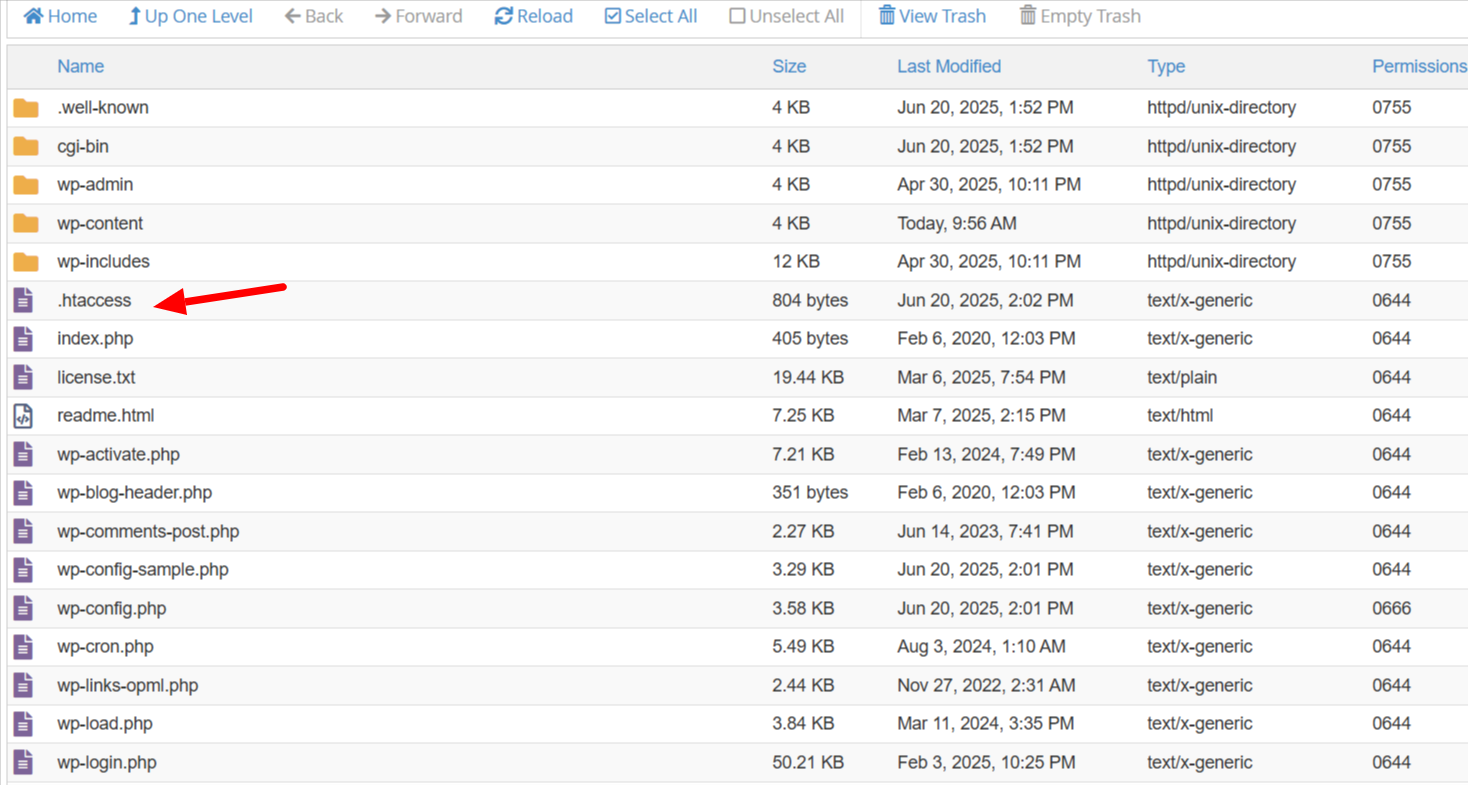1468x785 pixels.
Task: Click the 0666 permissions of wp-config.php
Action: (1392, 608)
